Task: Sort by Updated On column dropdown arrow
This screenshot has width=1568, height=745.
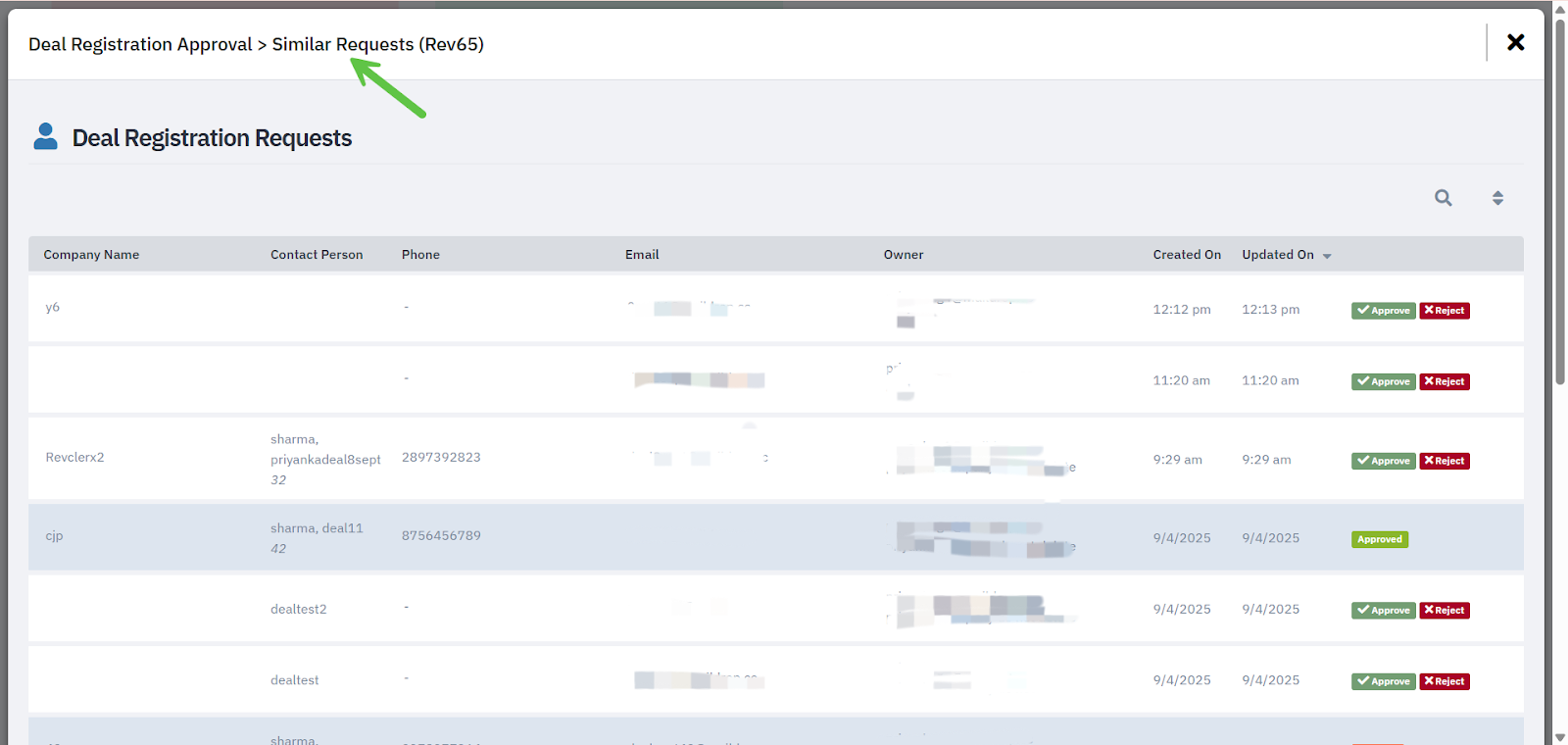Action: [1327, 256]
